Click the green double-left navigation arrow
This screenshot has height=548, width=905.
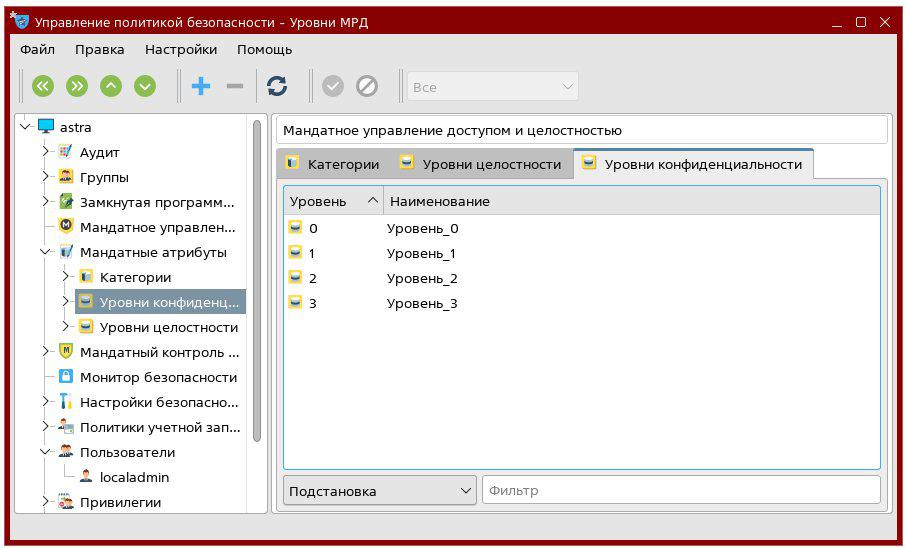(x=42, y=87)
